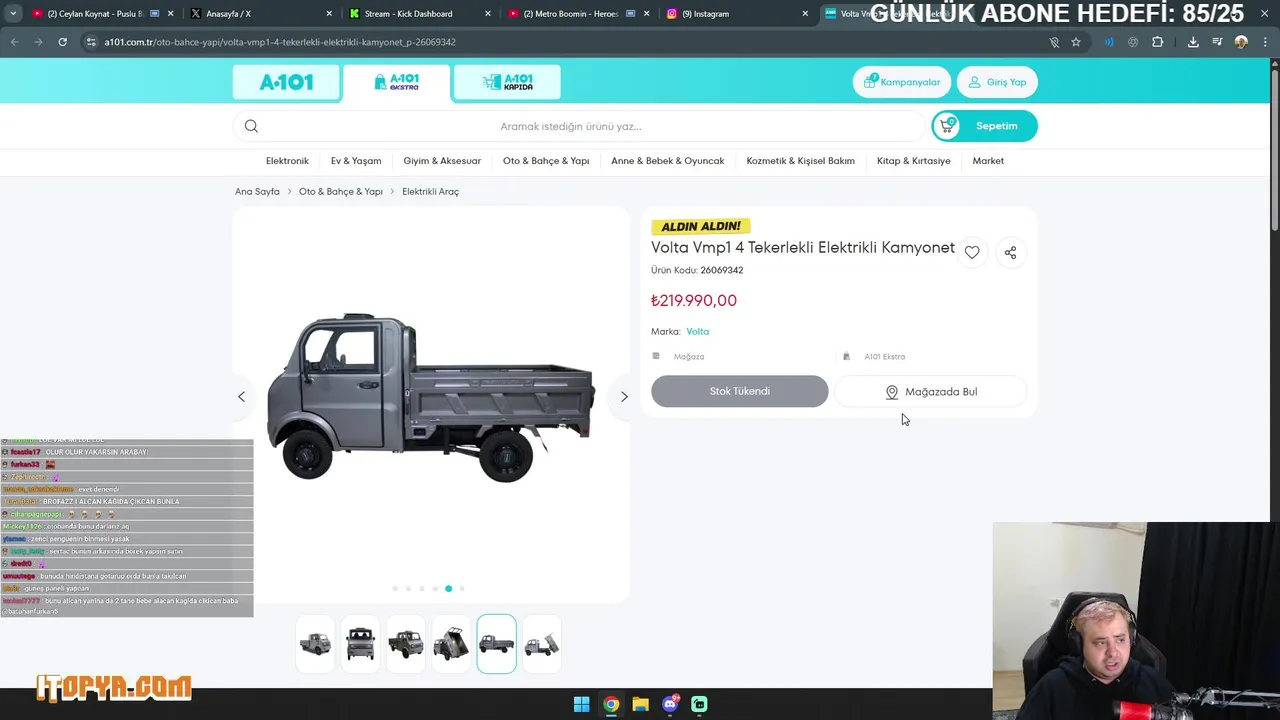Click the main truck product image
Screen dimensions: 1280x720
[431, 397]
